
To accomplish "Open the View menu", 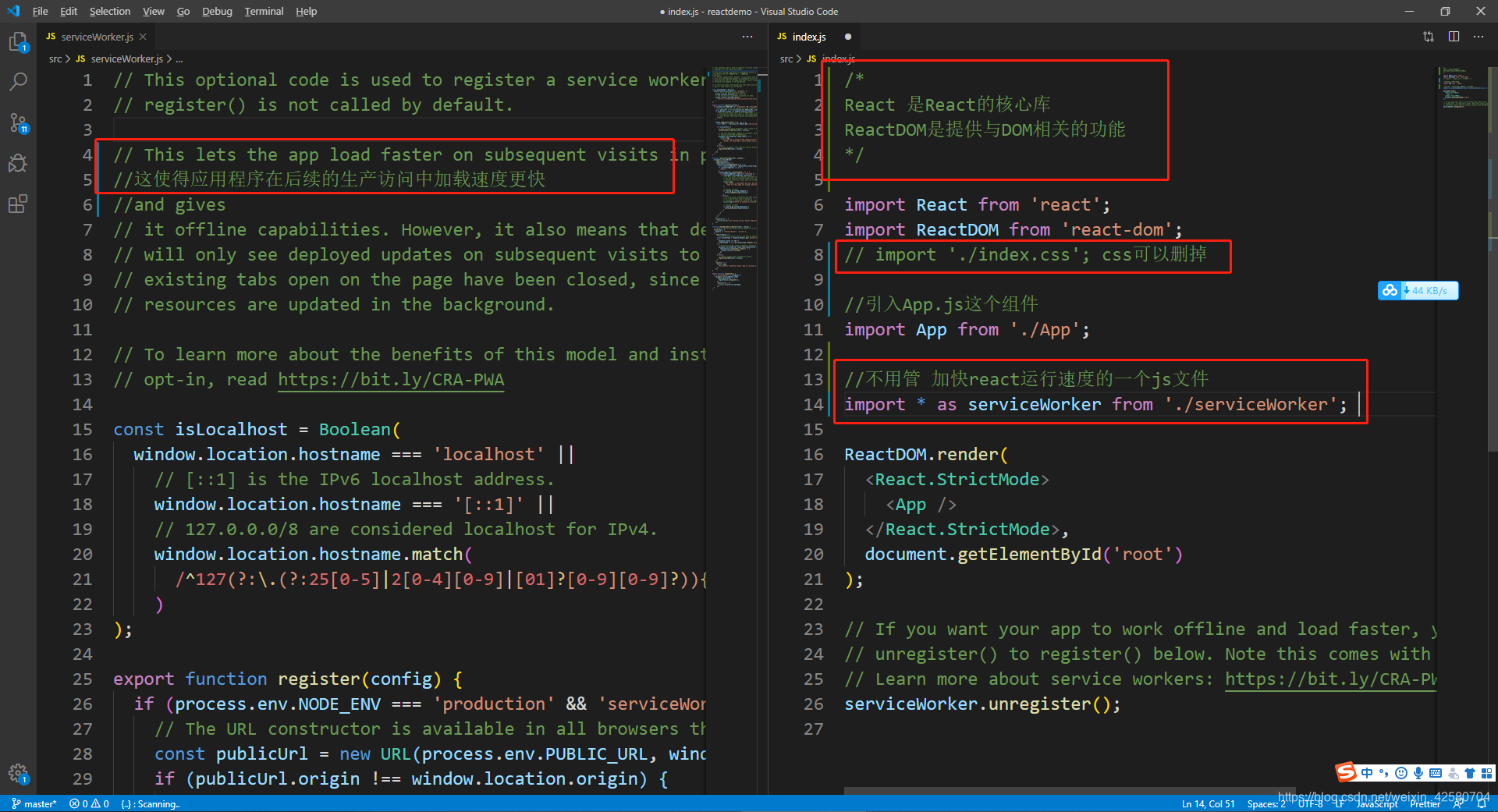I will [x=154, y=11].
